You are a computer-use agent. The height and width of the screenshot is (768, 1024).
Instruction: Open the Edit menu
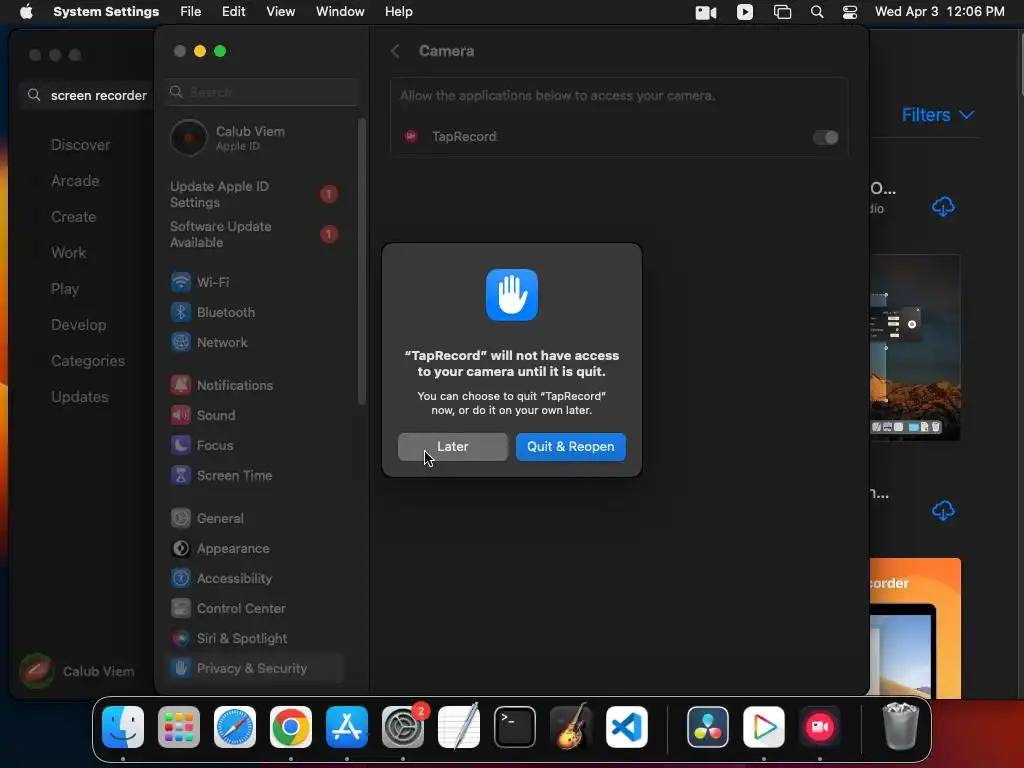pos(233,12)
